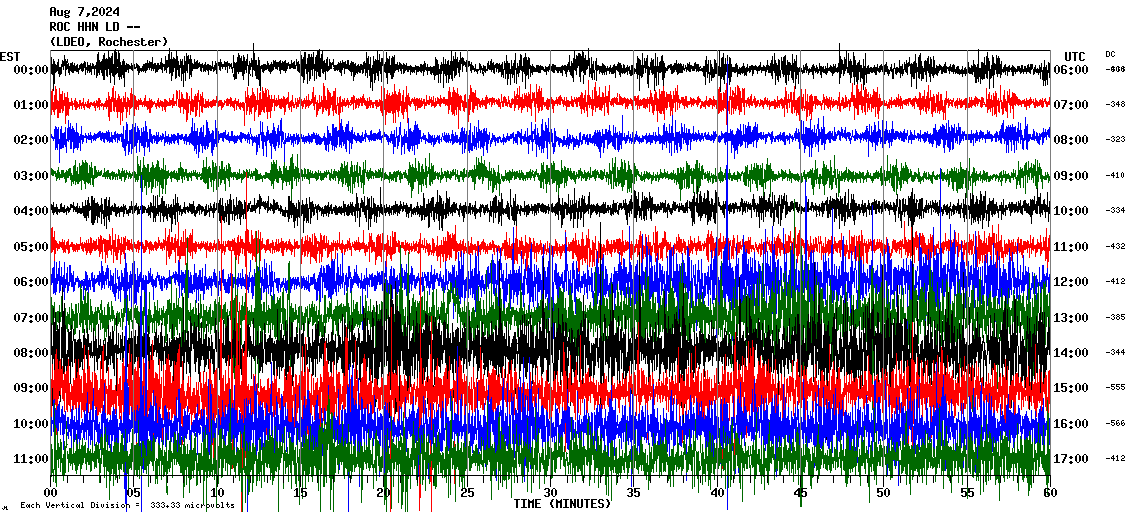Click the Each Vertical Division scale note
This screenshot has width=1130, height=519.
(126, 506)
